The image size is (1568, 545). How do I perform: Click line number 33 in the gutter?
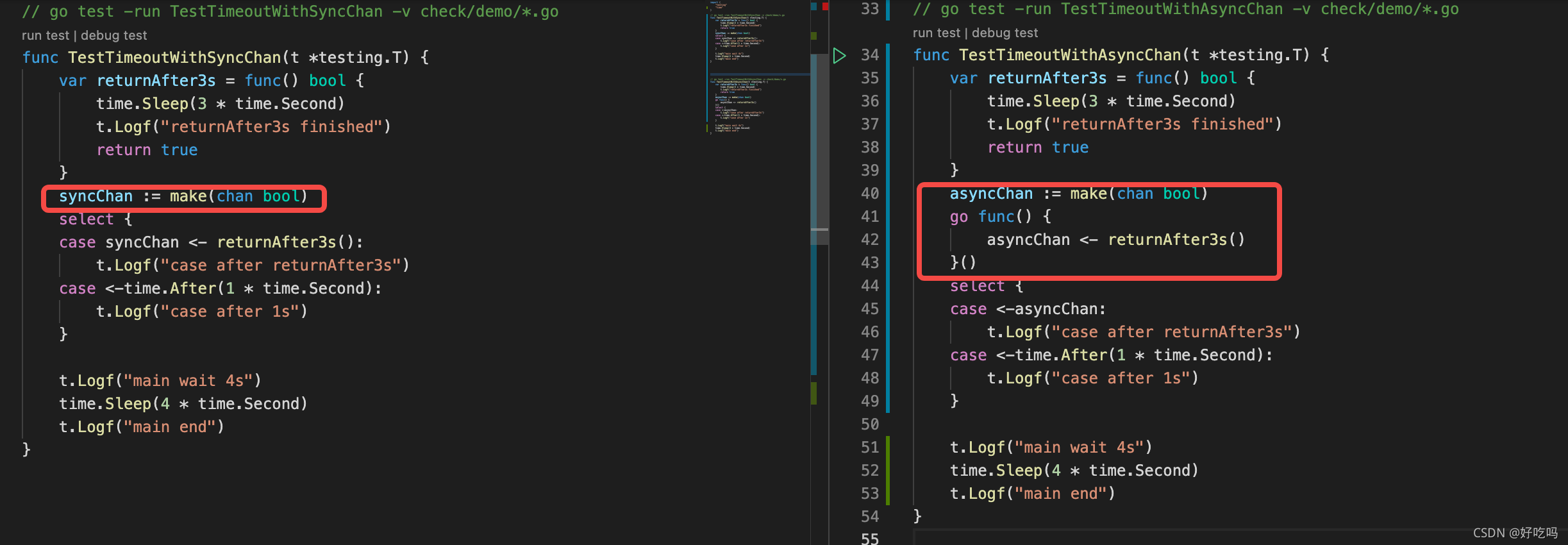[x=870, y=9]
